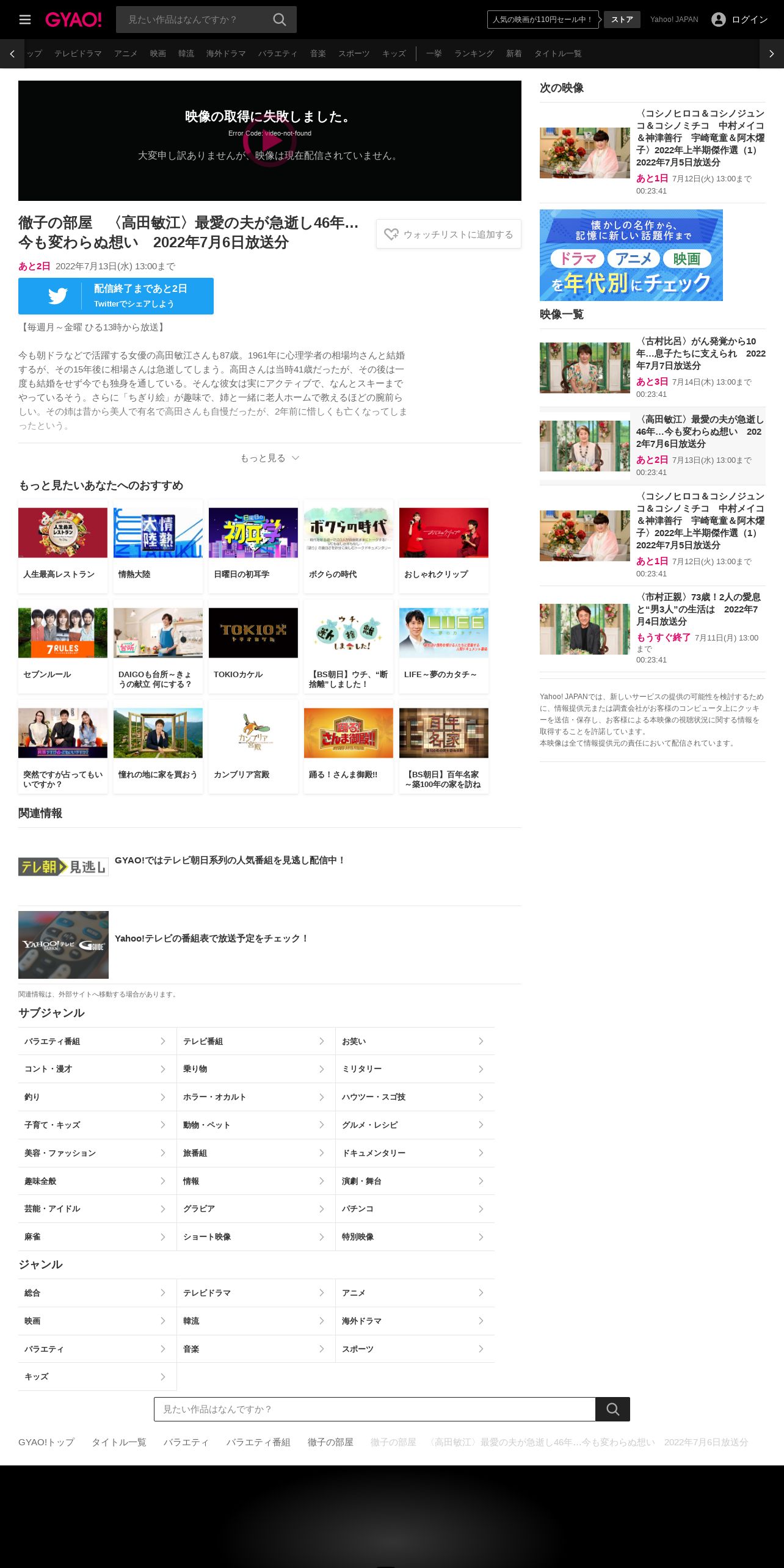Open ドキュメンタリー subgenre row
784x1568 pixels.
[x=415, y=1153]
